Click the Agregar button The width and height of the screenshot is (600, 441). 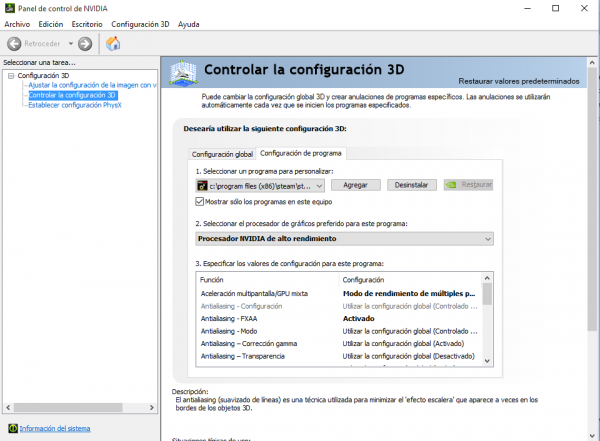[355, 185]
